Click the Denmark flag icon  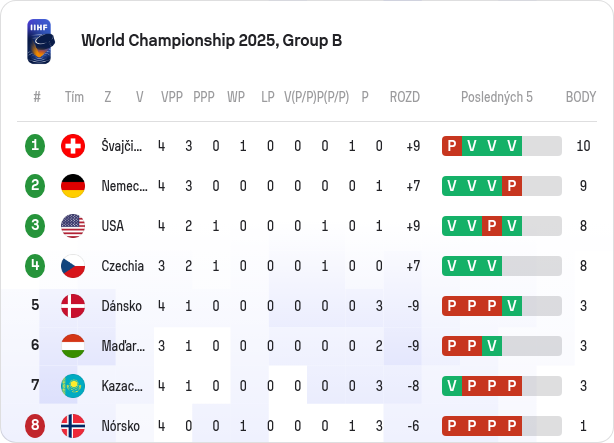pyautogui.click(x=73, y=306)
